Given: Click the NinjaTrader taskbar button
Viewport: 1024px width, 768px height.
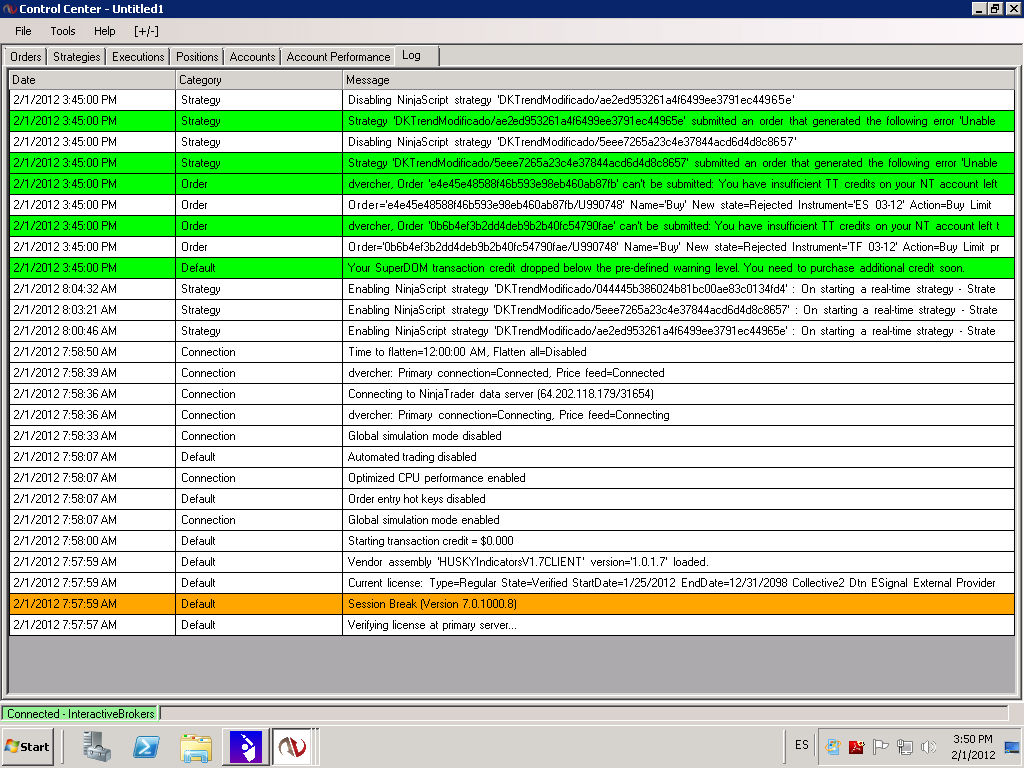Looking at the screenshot, I should [x=291, y=746].
